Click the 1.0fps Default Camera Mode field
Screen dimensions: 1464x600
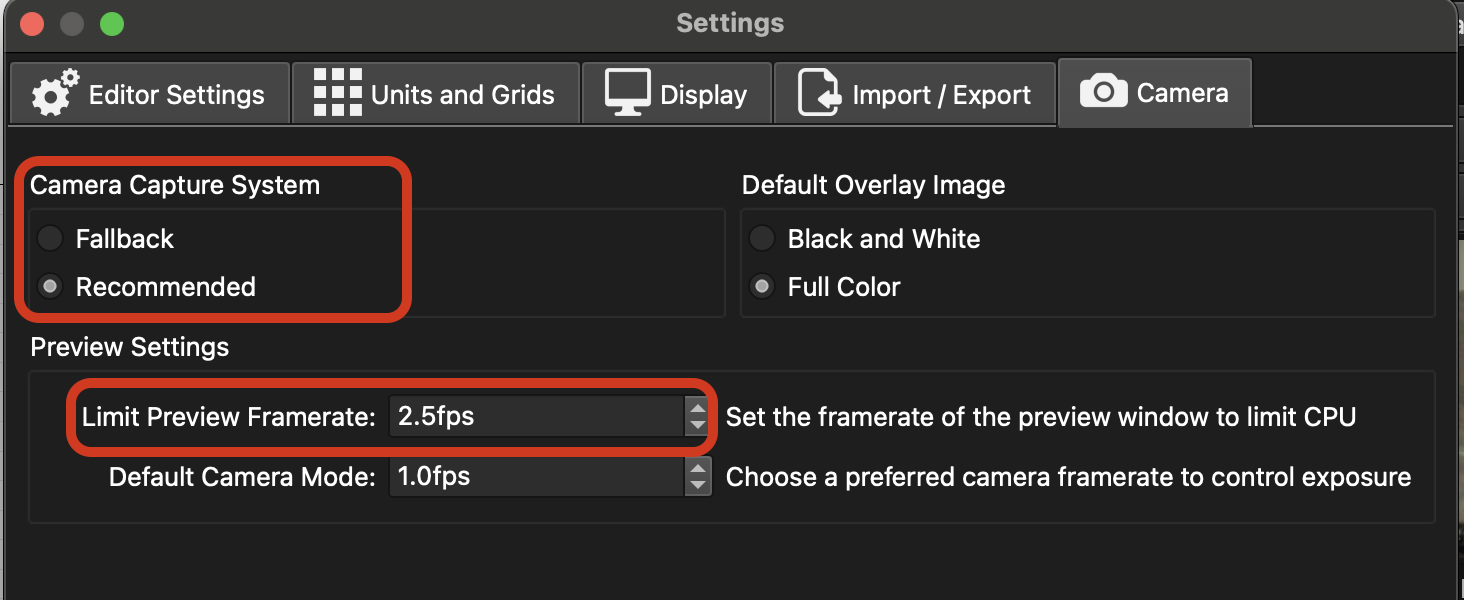coord(537,477)
